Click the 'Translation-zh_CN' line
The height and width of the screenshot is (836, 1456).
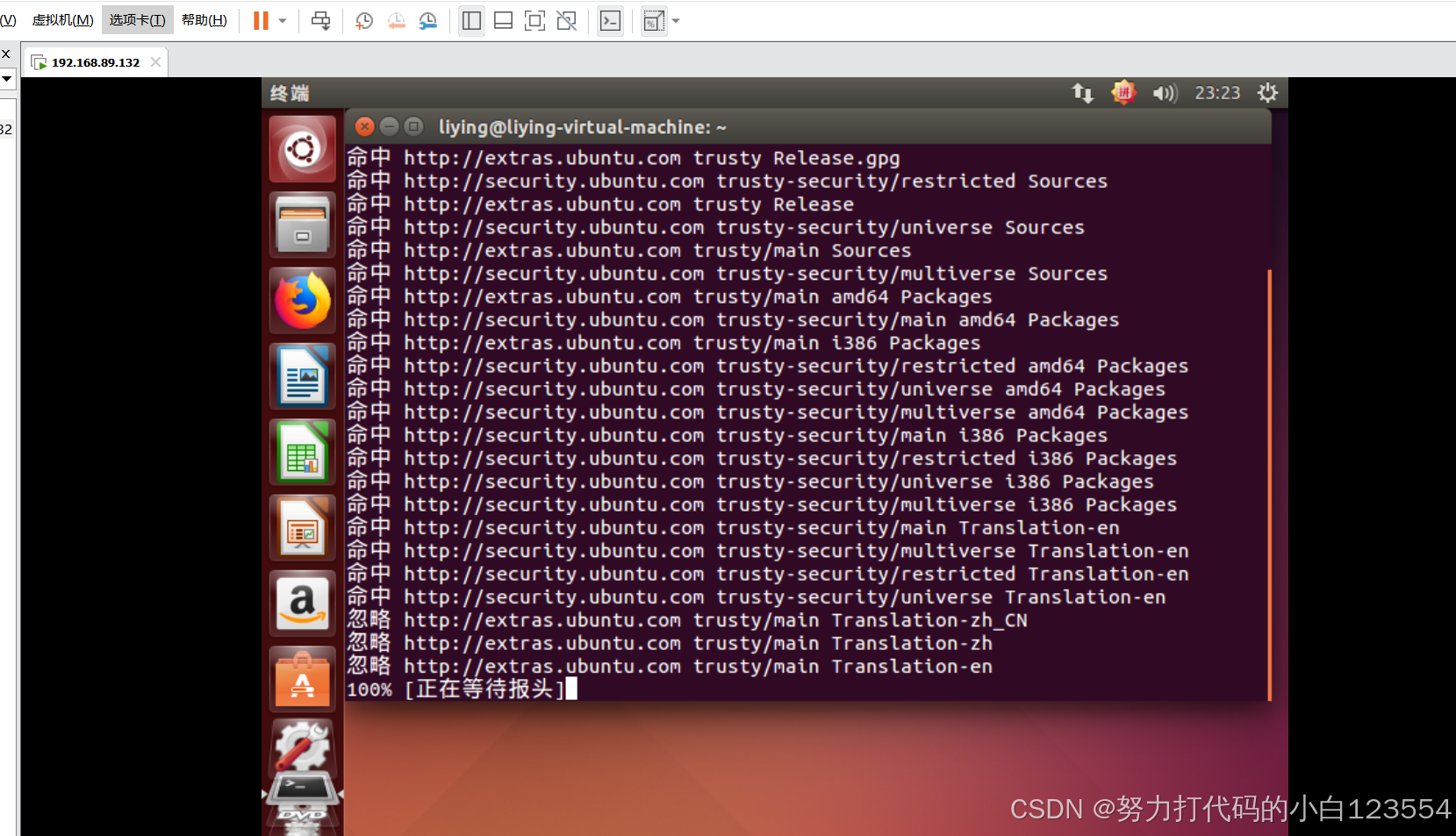point(687,620)
